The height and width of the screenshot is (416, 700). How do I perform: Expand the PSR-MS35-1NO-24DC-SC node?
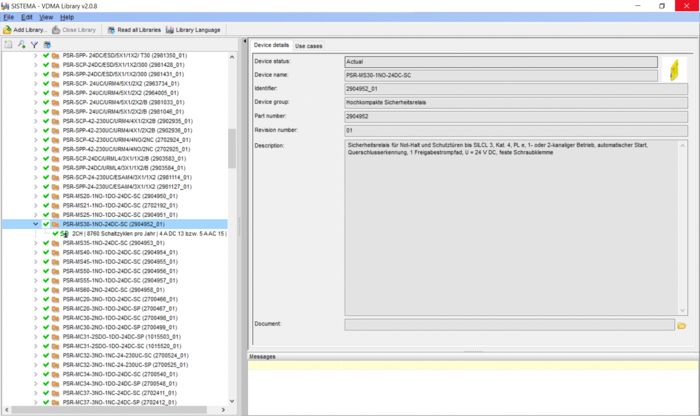[x=36, y=243]
